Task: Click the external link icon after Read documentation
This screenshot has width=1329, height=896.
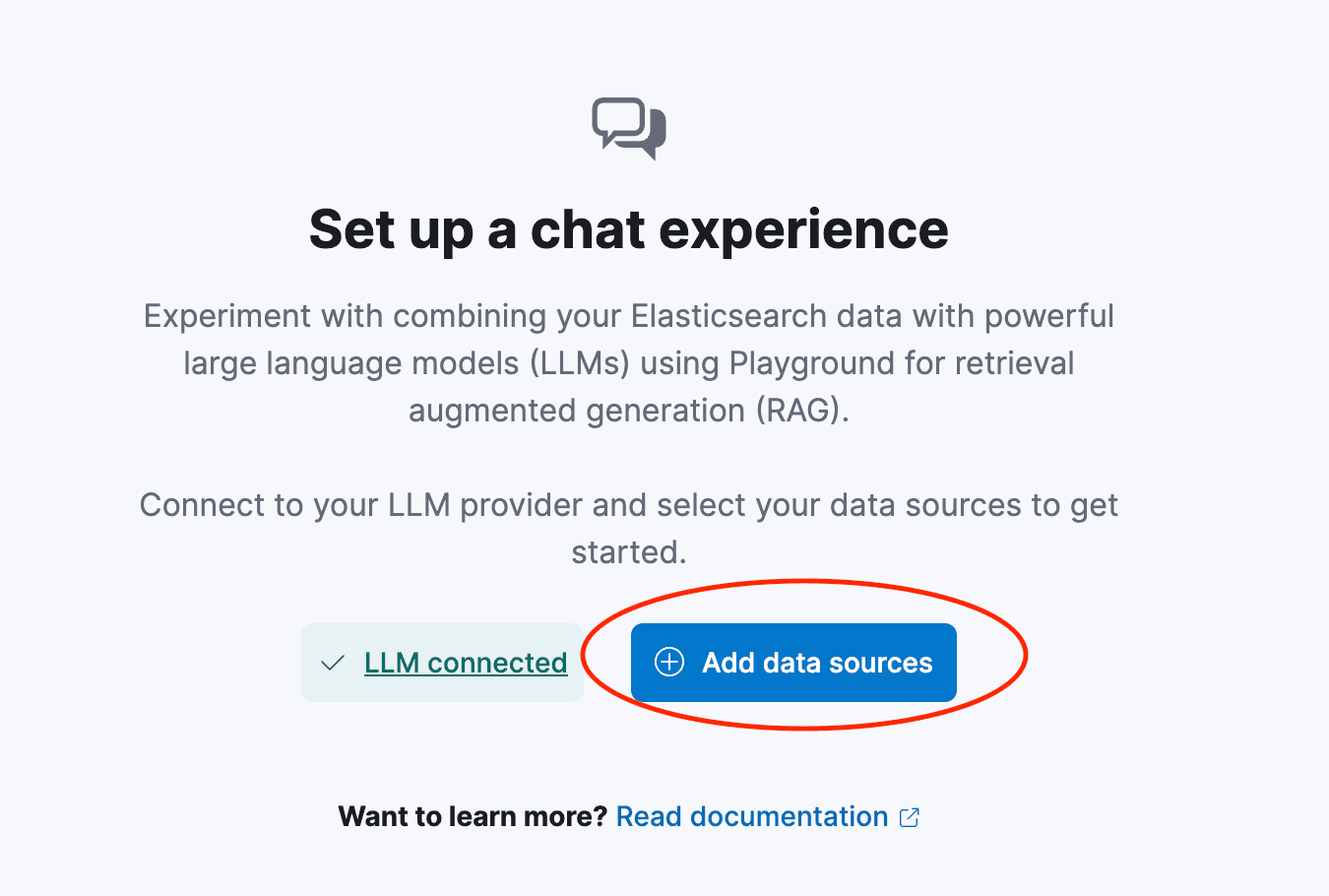Action: (910, 817)
